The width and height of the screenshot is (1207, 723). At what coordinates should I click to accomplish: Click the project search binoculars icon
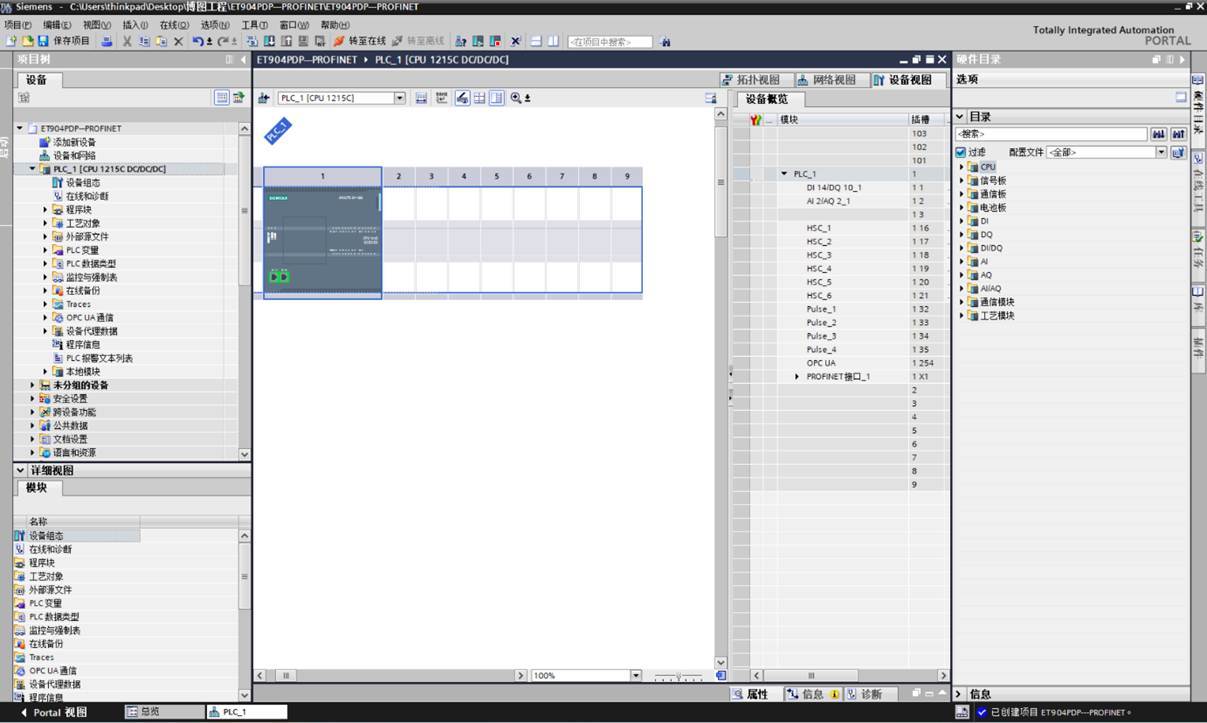click(x=665, y=42)
